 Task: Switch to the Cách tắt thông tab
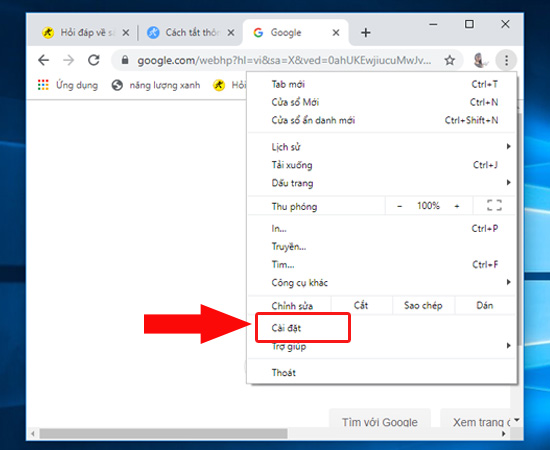tap(190, 33)
